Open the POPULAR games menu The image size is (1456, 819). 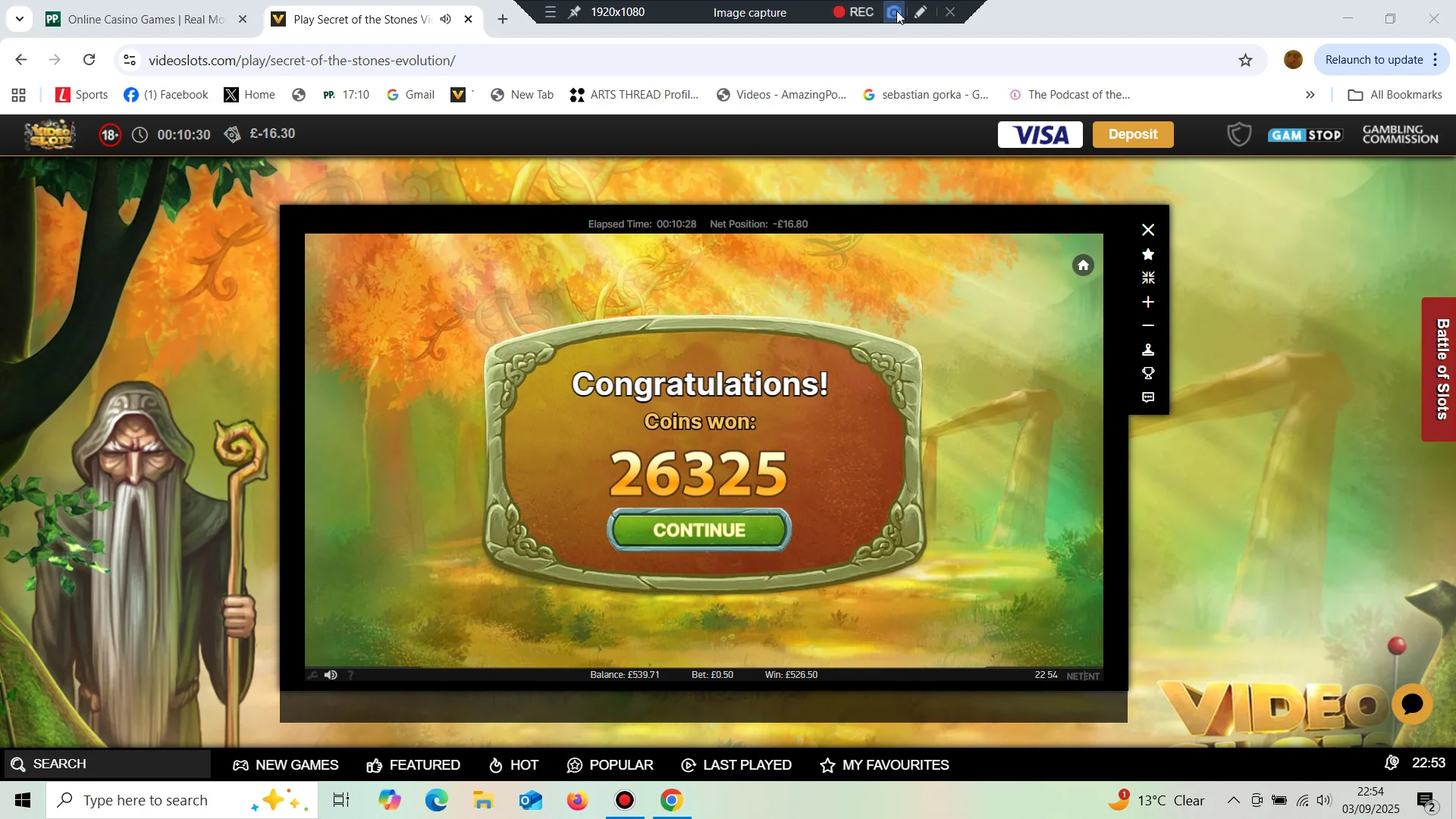coord(610,765)
